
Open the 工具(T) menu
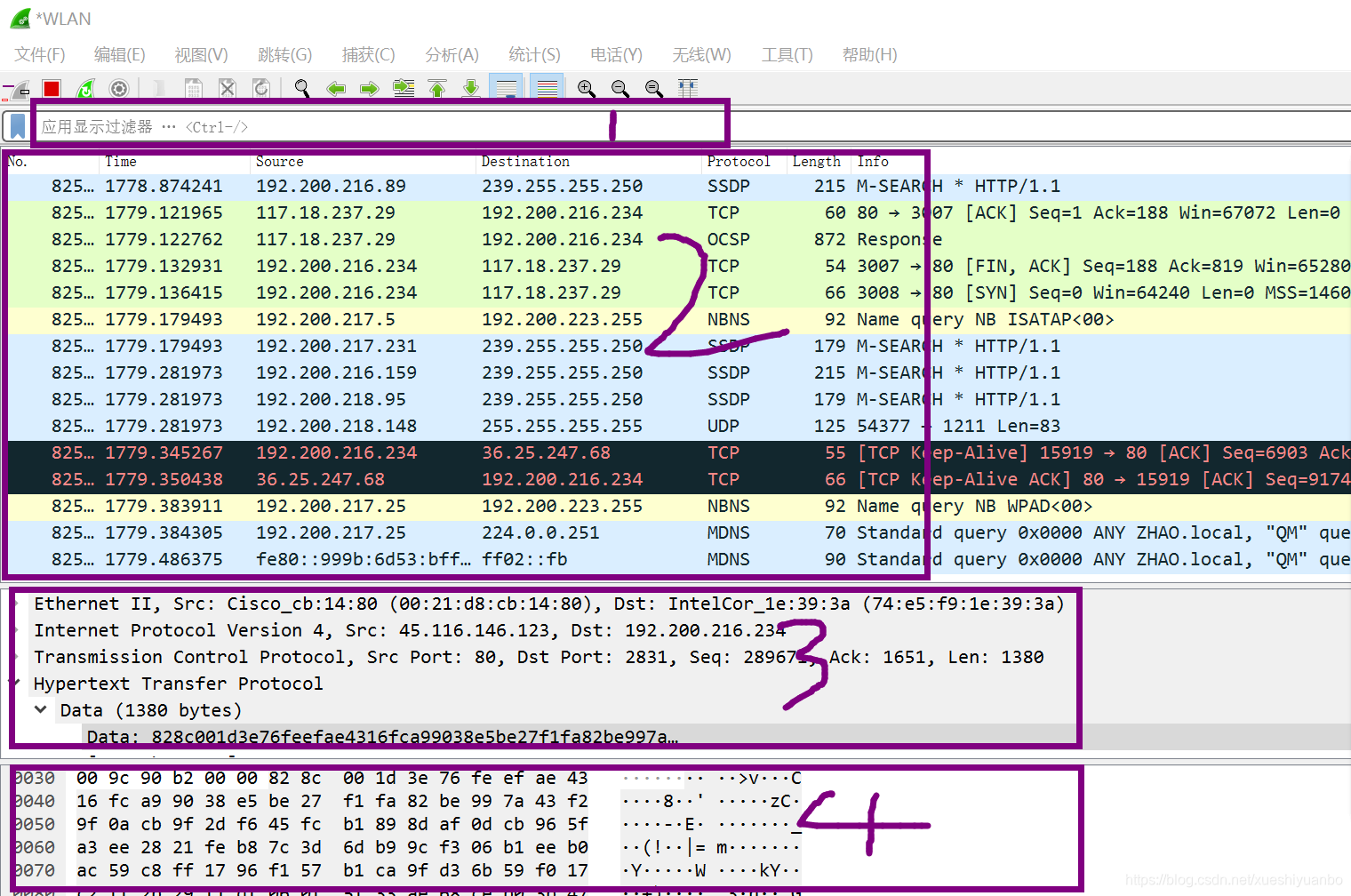point(787,55)
